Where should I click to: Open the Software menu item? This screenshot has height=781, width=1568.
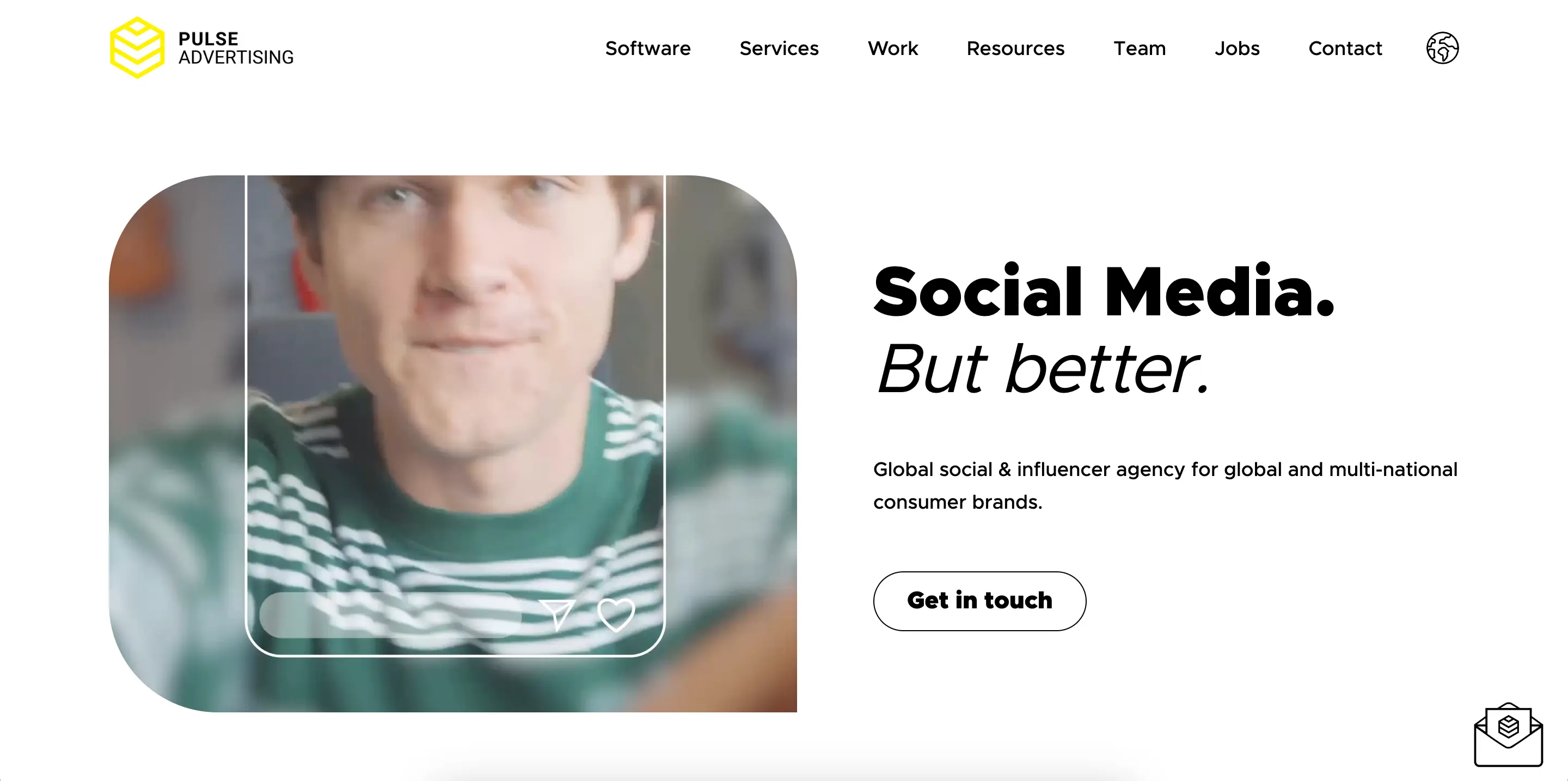point(648,48)
